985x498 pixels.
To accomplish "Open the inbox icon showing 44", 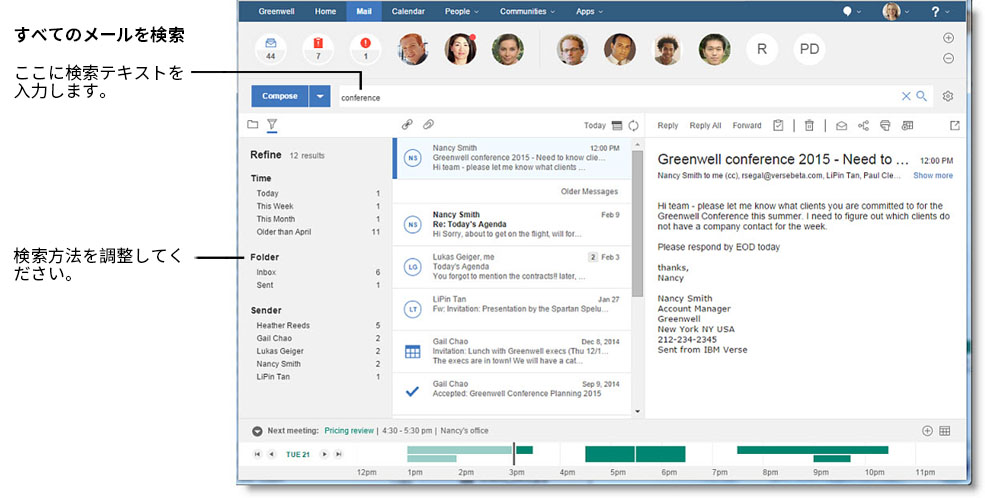I will tap(271, 49).
